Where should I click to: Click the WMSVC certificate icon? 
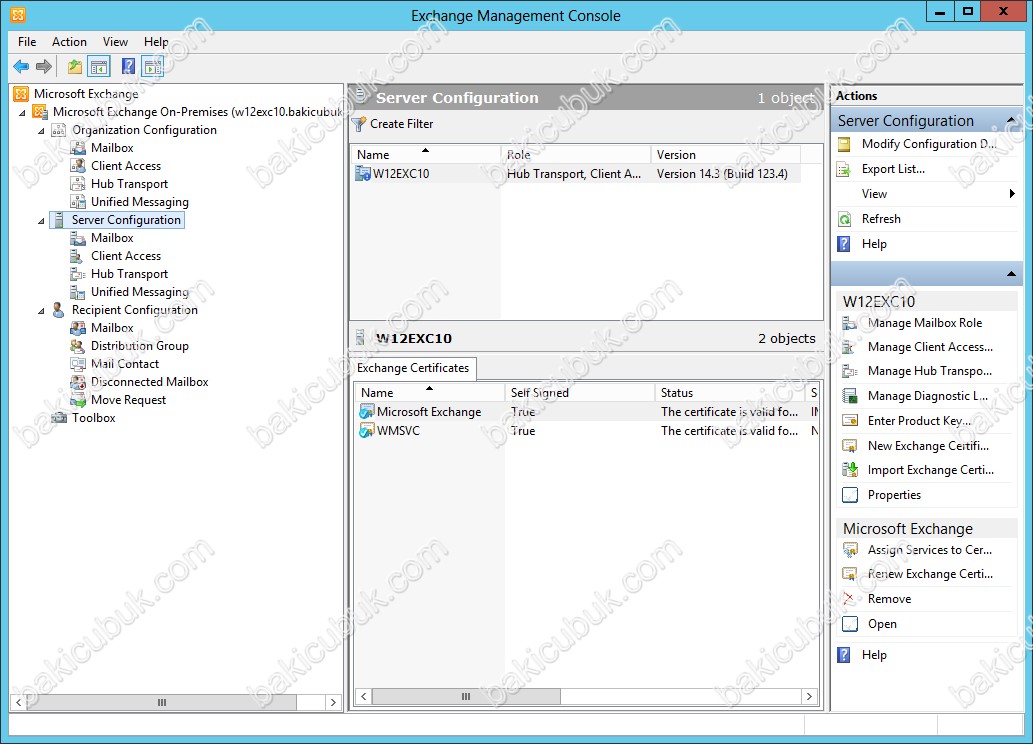[366, 431]
